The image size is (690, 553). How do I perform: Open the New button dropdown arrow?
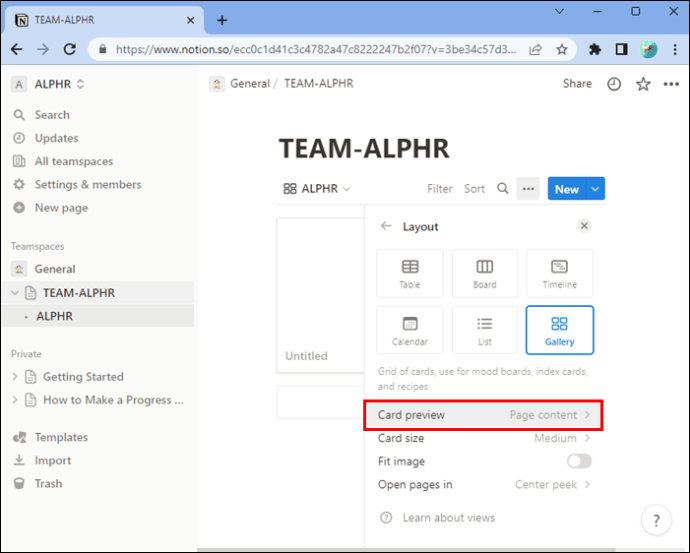click(x=595, y=189)
